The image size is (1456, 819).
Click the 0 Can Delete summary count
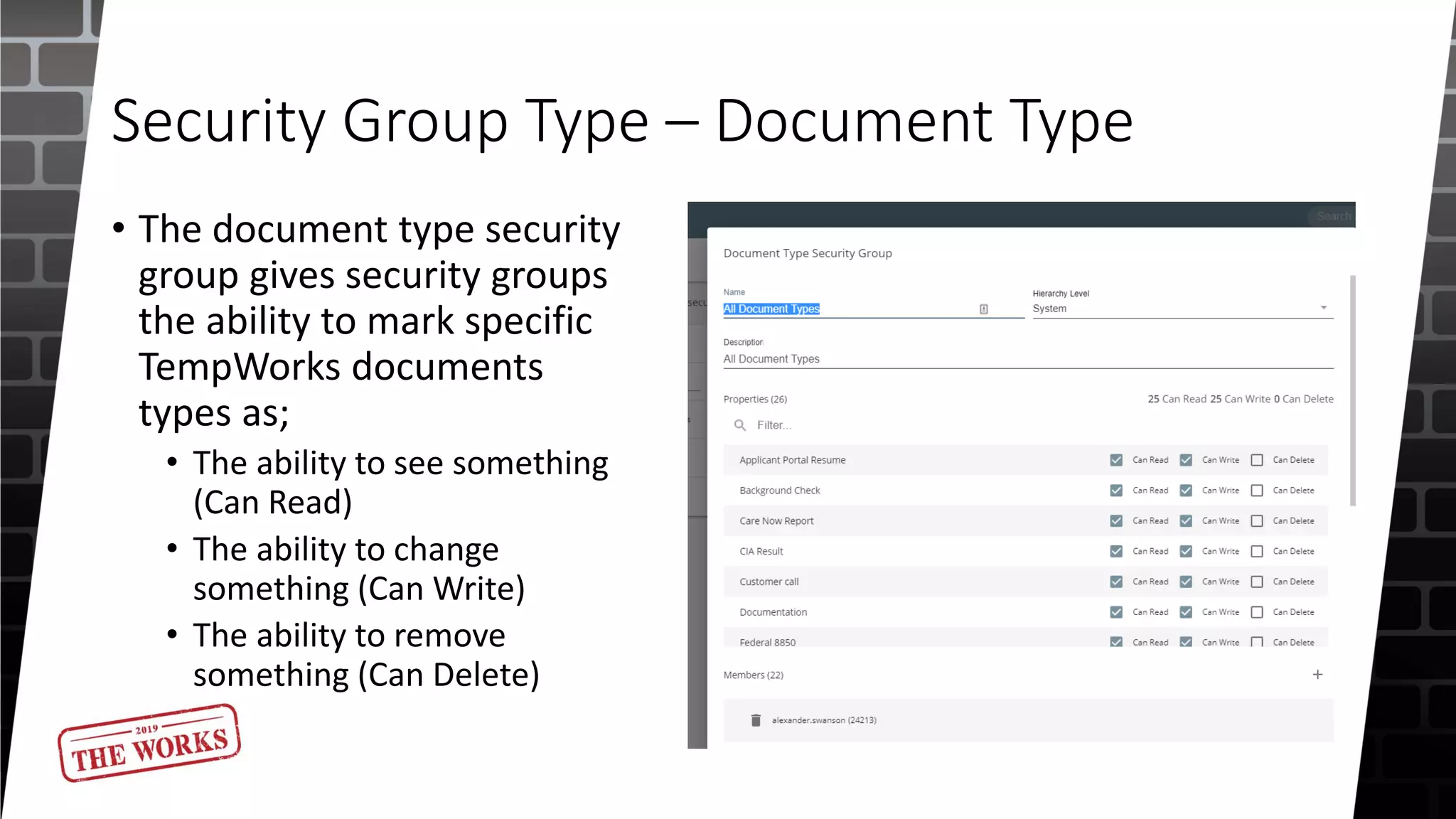click(1304, 399)
